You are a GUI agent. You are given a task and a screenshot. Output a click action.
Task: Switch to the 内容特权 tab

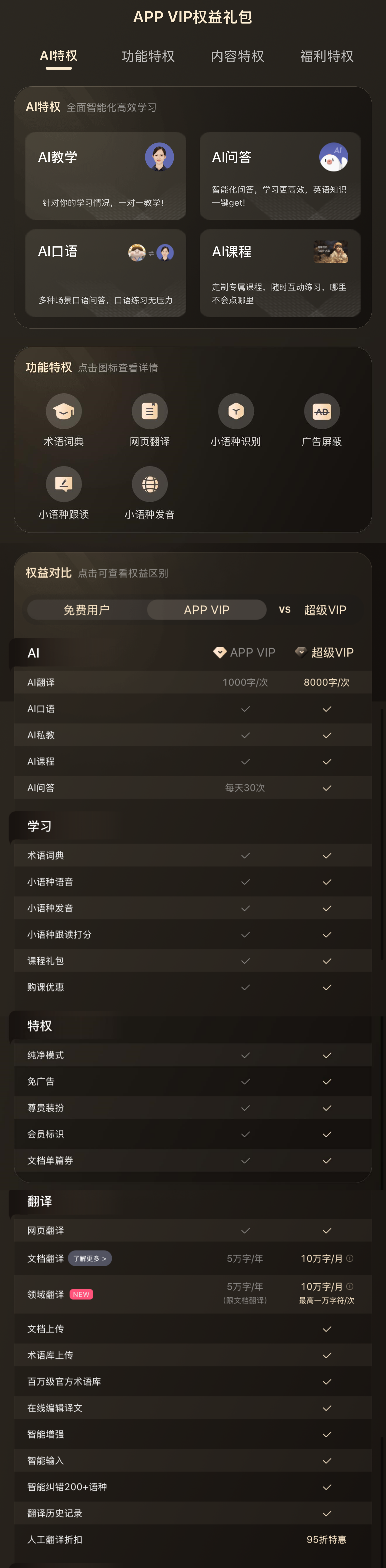(x=237, y=56)
